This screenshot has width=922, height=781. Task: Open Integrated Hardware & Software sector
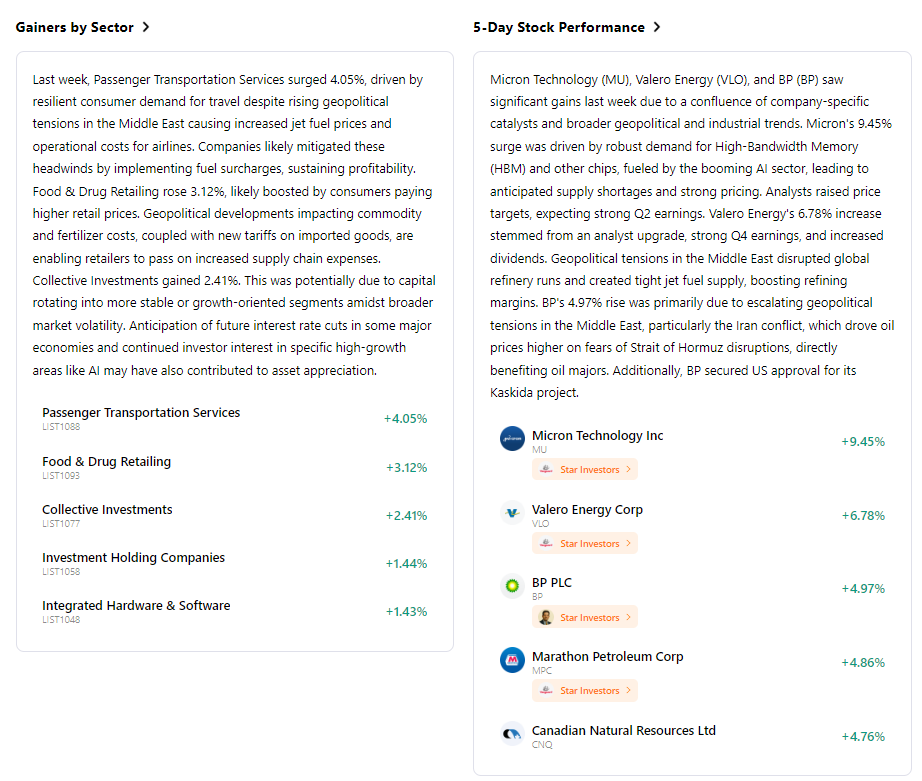coord(136,606)
